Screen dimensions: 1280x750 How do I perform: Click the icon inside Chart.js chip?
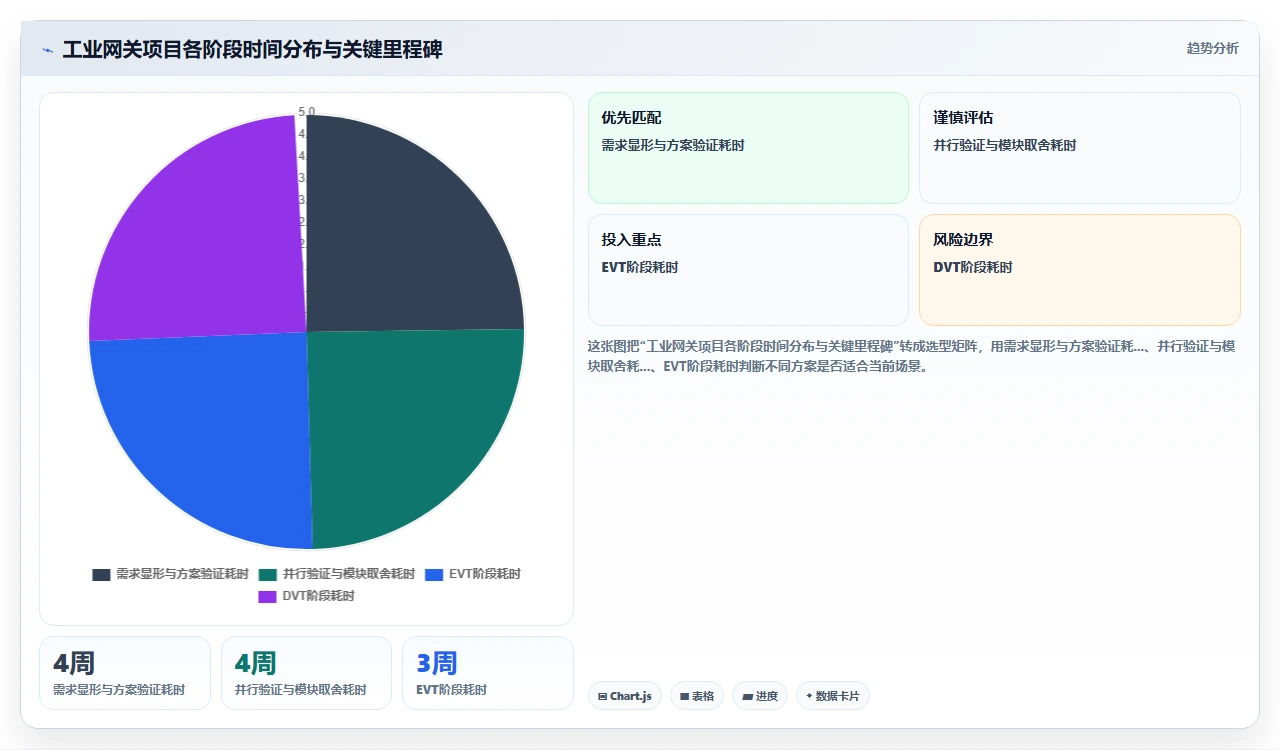602,696
